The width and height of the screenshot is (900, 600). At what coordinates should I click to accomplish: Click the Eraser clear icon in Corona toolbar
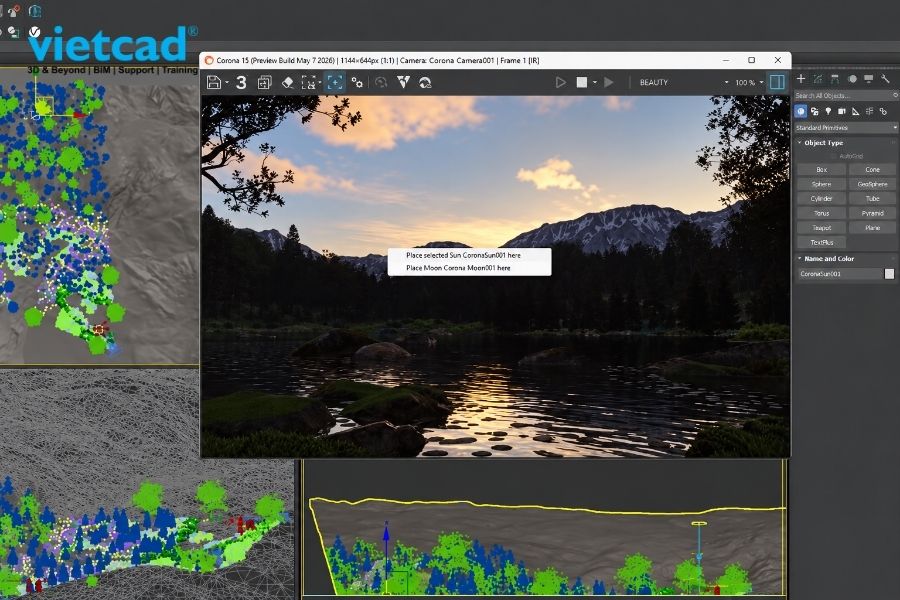point(288,83)
